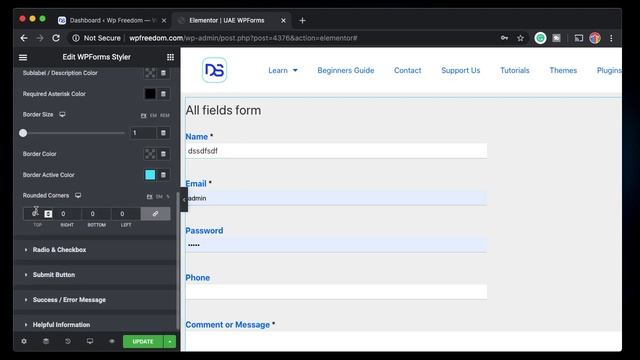This screenshot has width=640, height=360.
Task: Clear the Required Asterisk Color value
Action: click(x=163, y=94)
